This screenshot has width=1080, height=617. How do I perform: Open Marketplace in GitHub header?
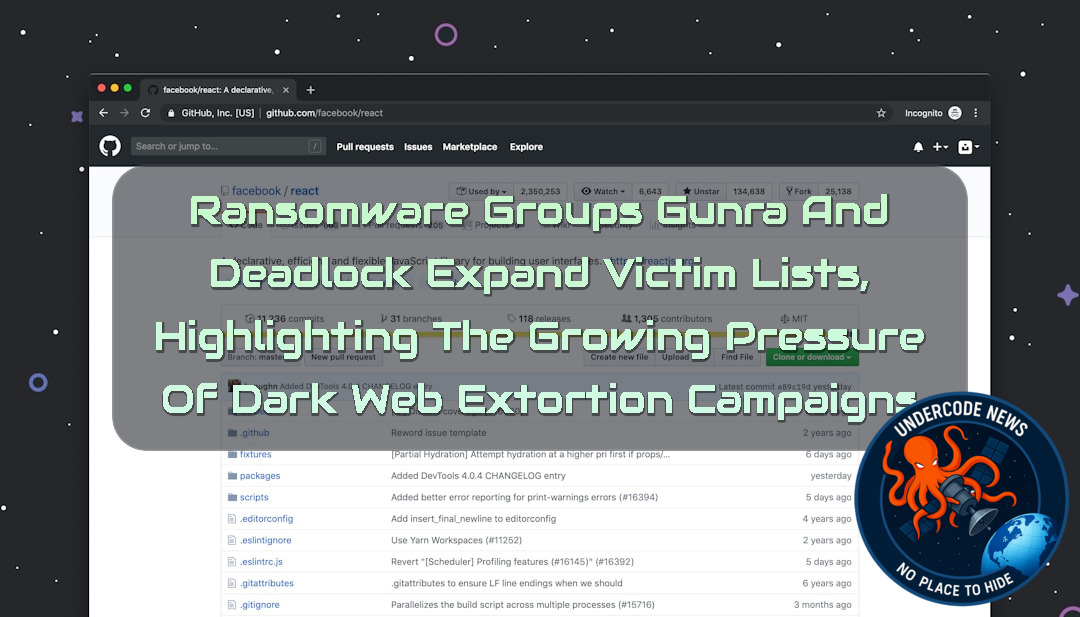[470, 147]
